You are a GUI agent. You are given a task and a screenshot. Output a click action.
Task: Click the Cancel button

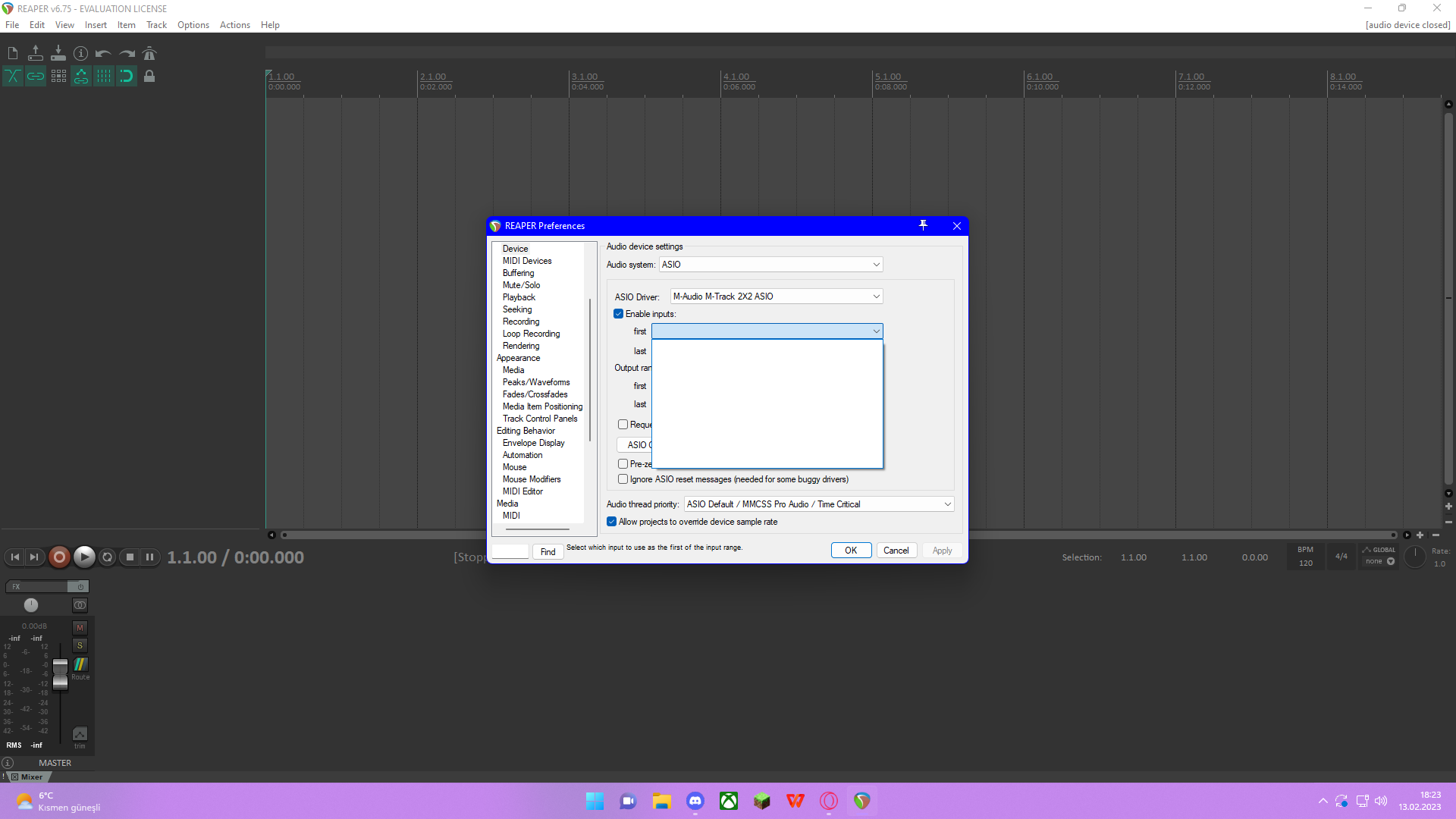[x=896, y=551]
